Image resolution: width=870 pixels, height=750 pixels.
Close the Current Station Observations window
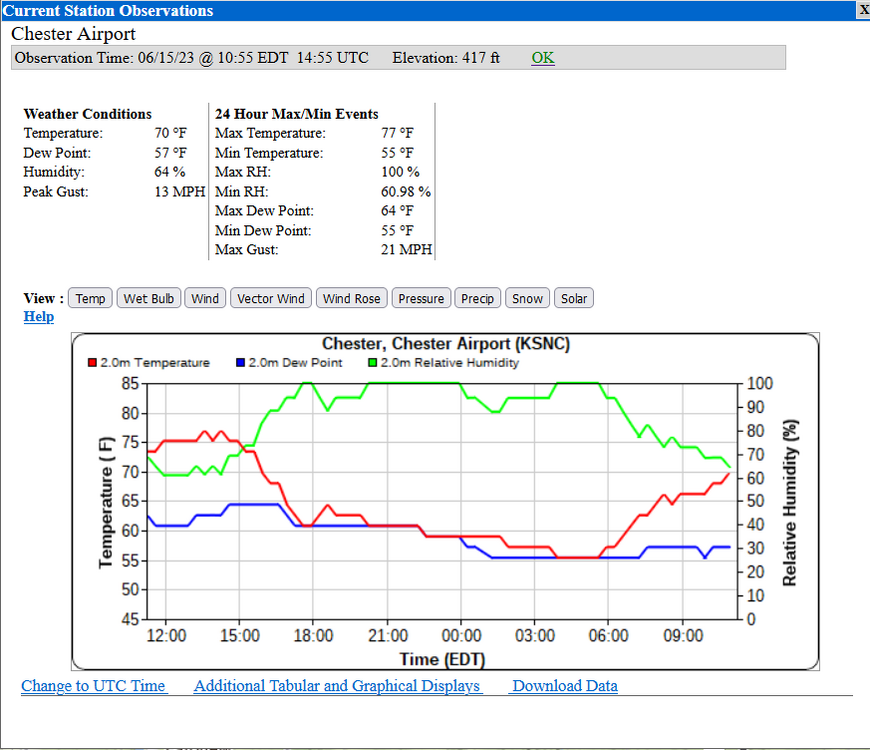[864, 10]
